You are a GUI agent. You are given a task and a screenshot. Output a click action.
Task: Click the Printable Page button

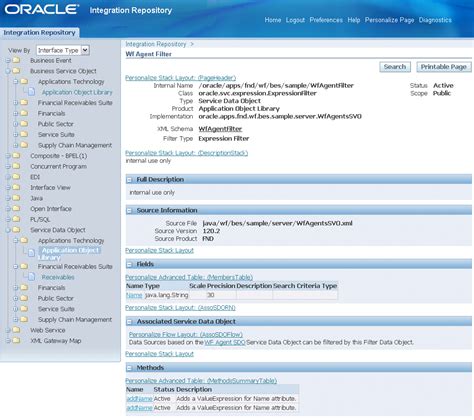(443, 67)
